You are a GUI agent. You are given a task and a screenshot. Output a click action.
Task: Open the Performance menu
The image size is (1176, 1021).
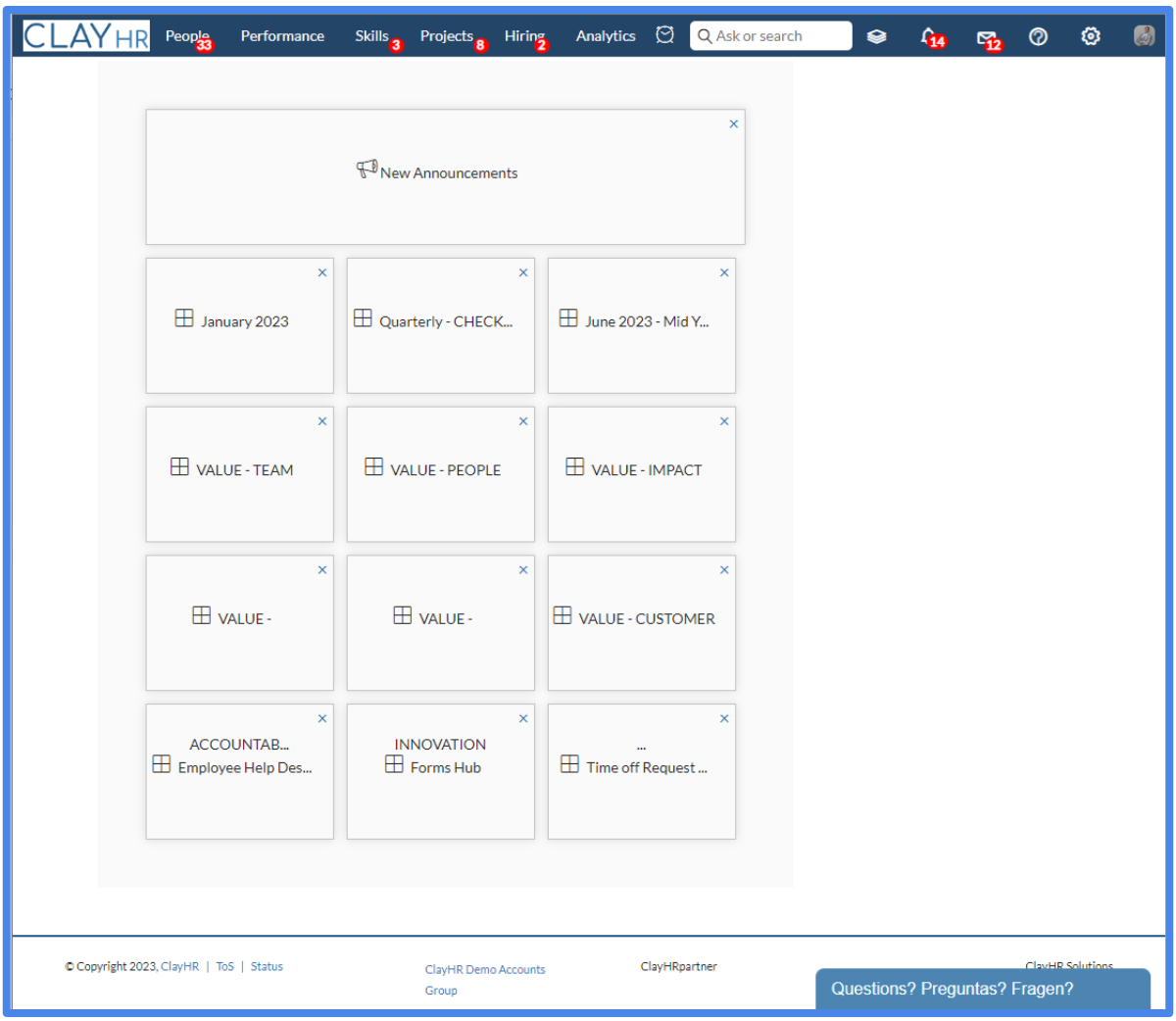[282, 36]
